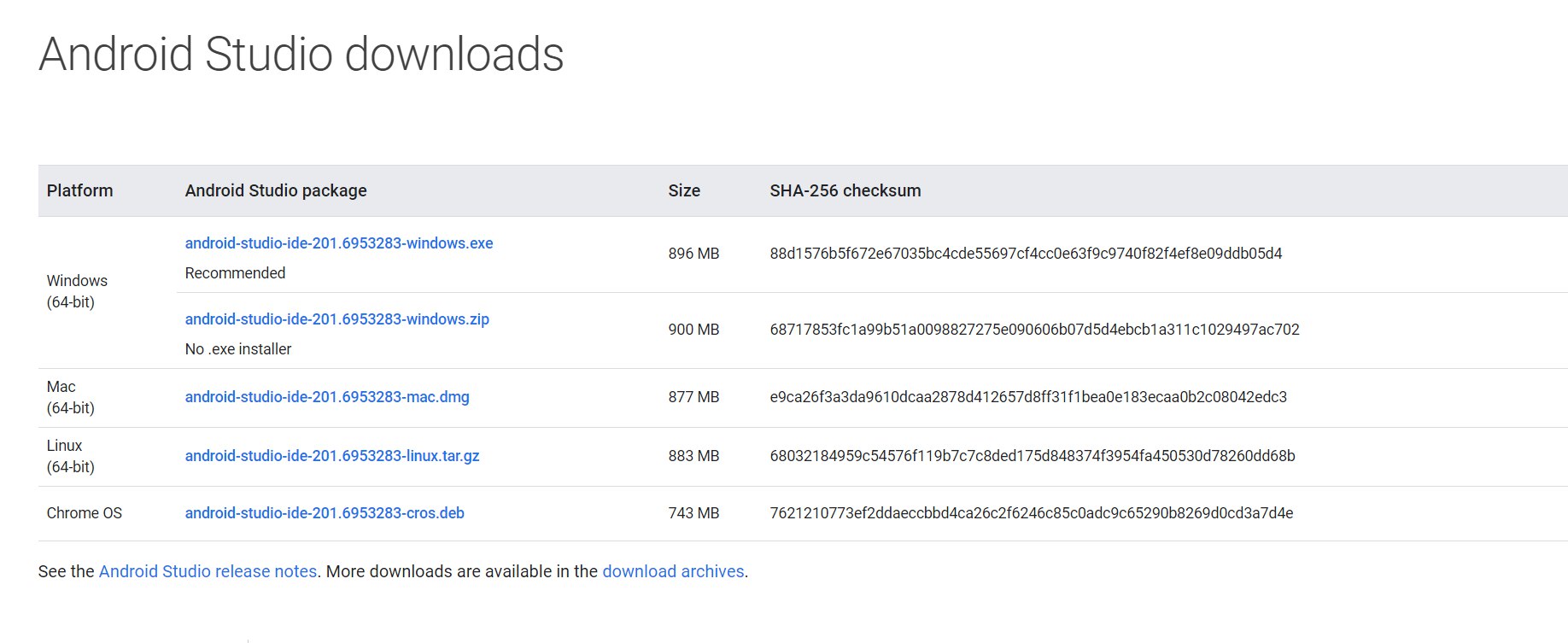Click the 900 MB size value
1568x643 pixels.
click(694, 330)
